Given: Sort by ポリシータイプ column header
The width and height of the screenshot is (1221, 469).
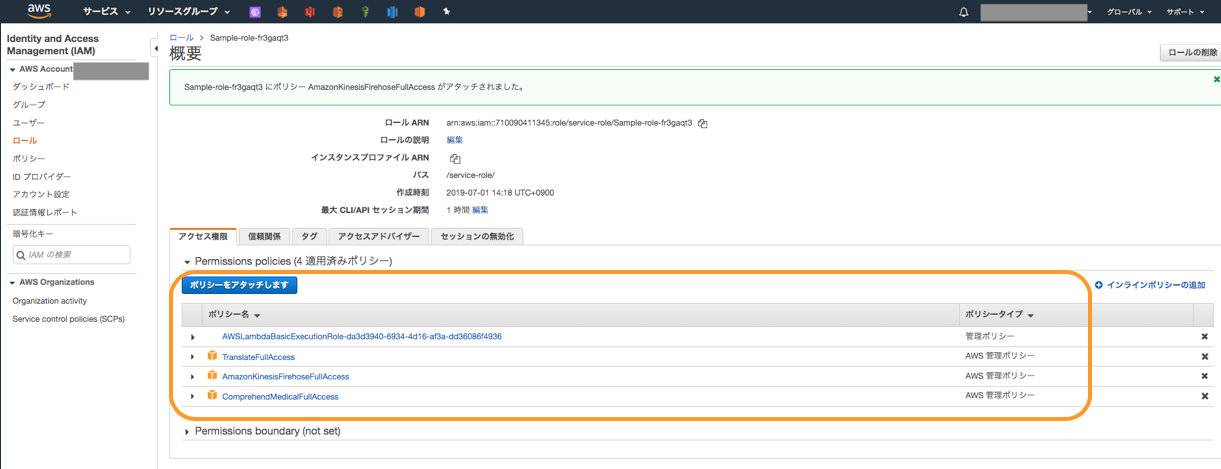Looking at the screenshot, I should 999,315.
